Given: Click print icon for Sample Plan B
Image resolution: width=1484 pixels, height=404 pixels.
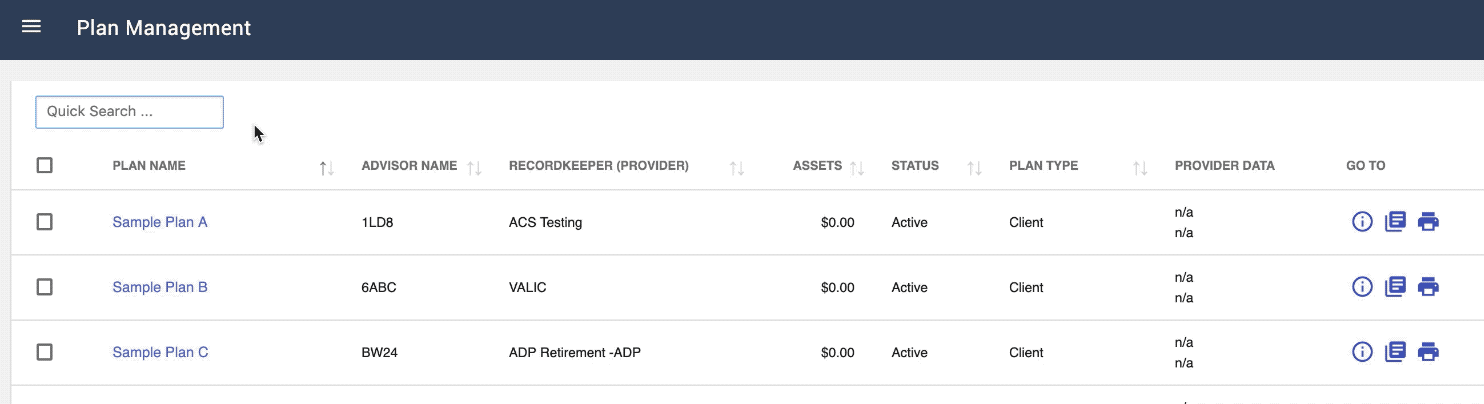Looking at the screenshot, I should [1429, 287].
